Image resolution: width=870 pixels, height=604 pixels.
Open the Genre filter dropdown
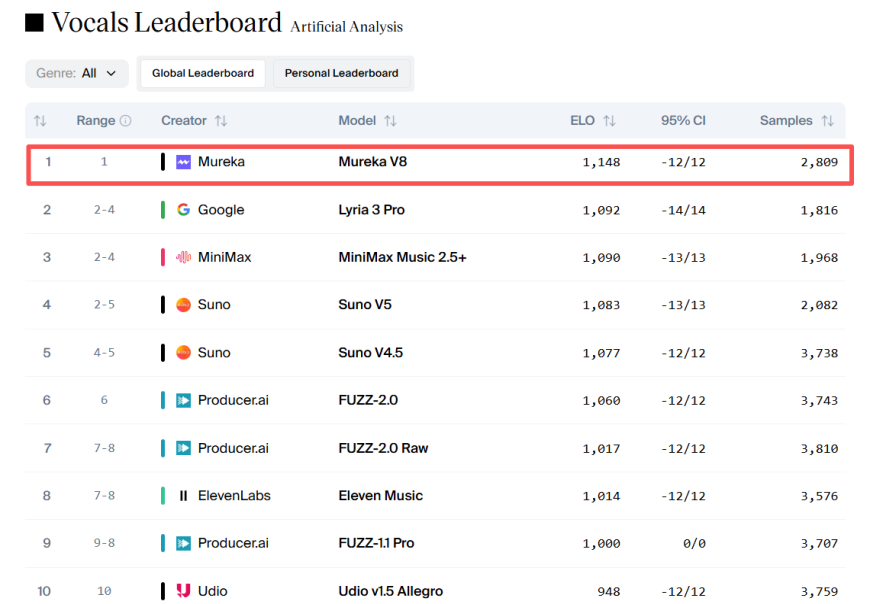(77, 73)
